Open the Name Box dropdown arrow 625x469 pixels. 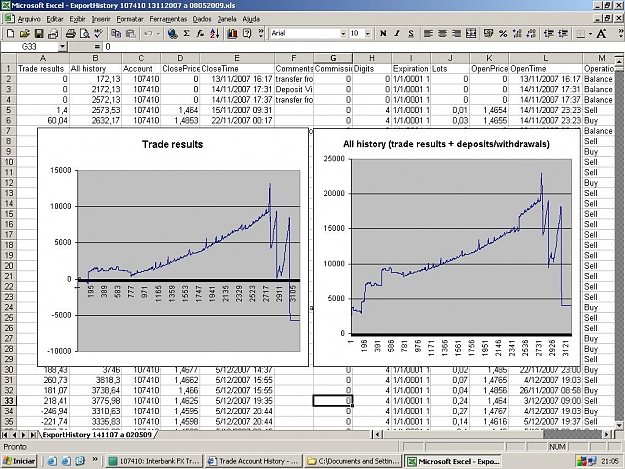click(x=62, y=47)
